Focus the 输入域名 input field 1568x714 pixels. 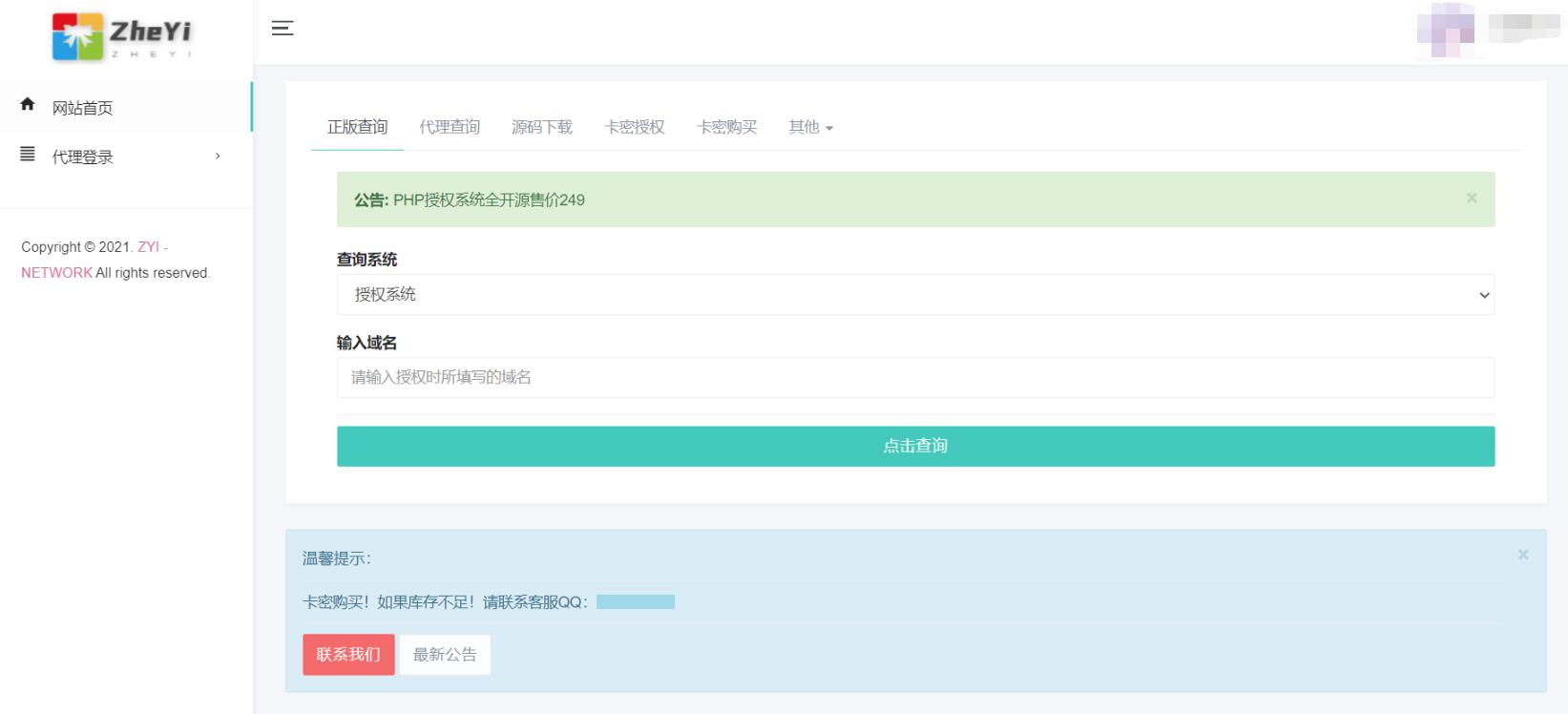tap(915, 378)
